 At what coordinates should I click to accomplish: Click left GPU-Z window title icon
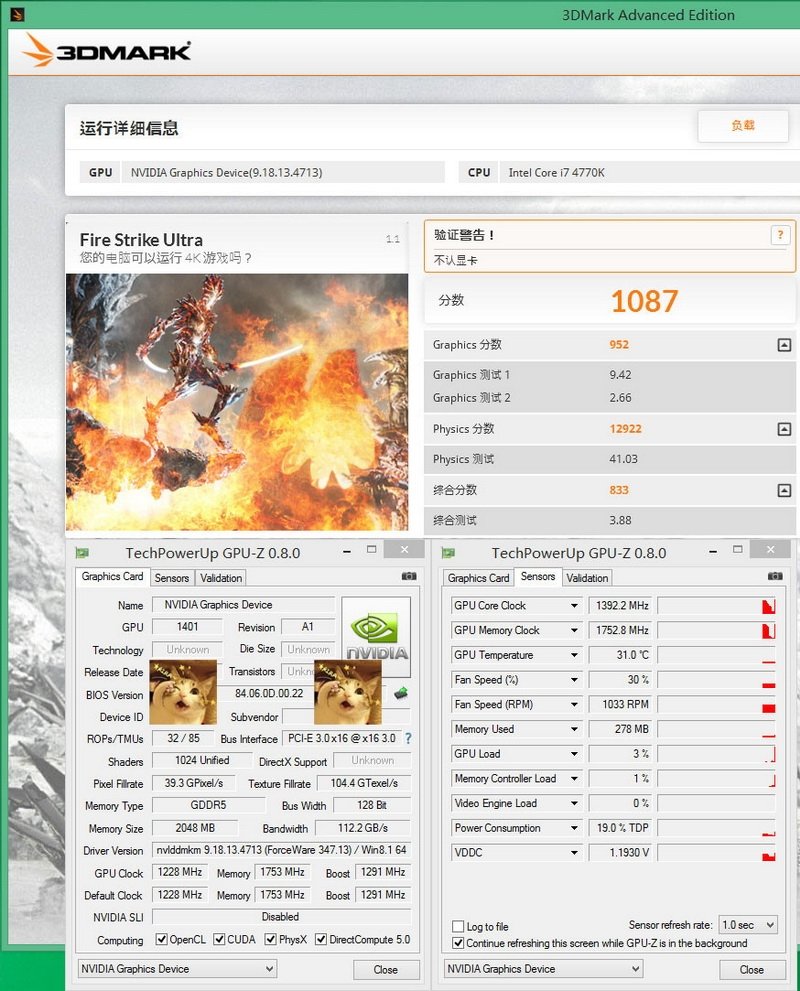(82, 553)
